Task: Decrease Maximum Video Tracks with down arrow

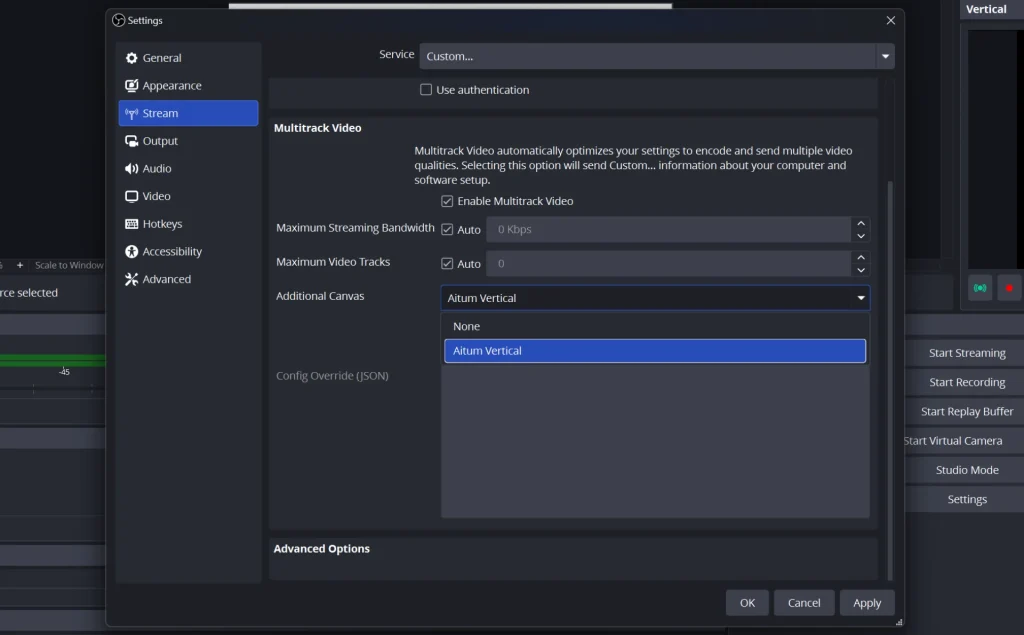Action: tap(861, 270)
